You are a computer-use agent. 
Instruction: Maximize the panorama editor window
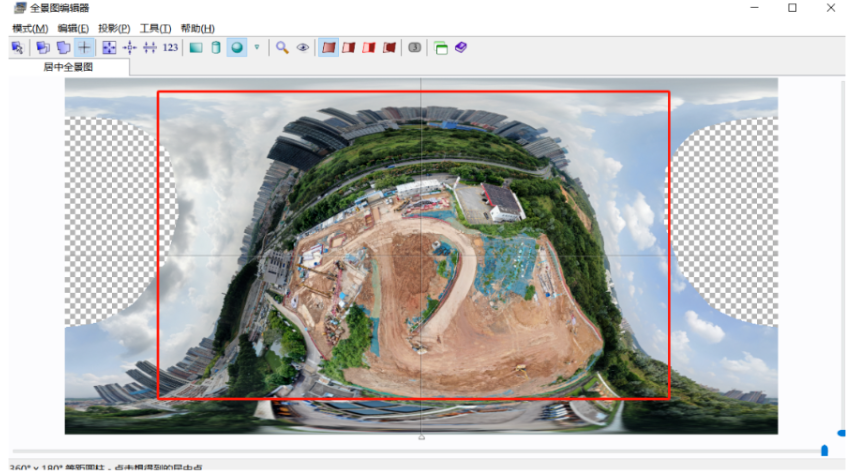(x=792, y=8)
